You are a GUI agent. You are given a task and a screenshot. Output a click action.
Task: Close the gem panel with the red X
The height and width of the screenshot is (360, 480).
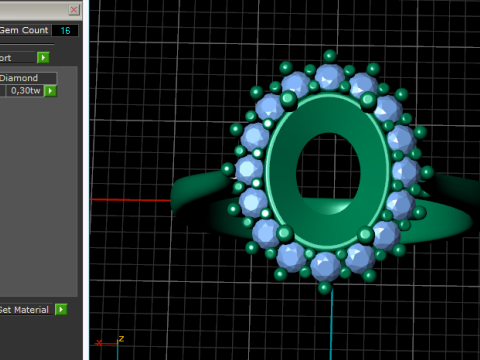click(74, 10)
